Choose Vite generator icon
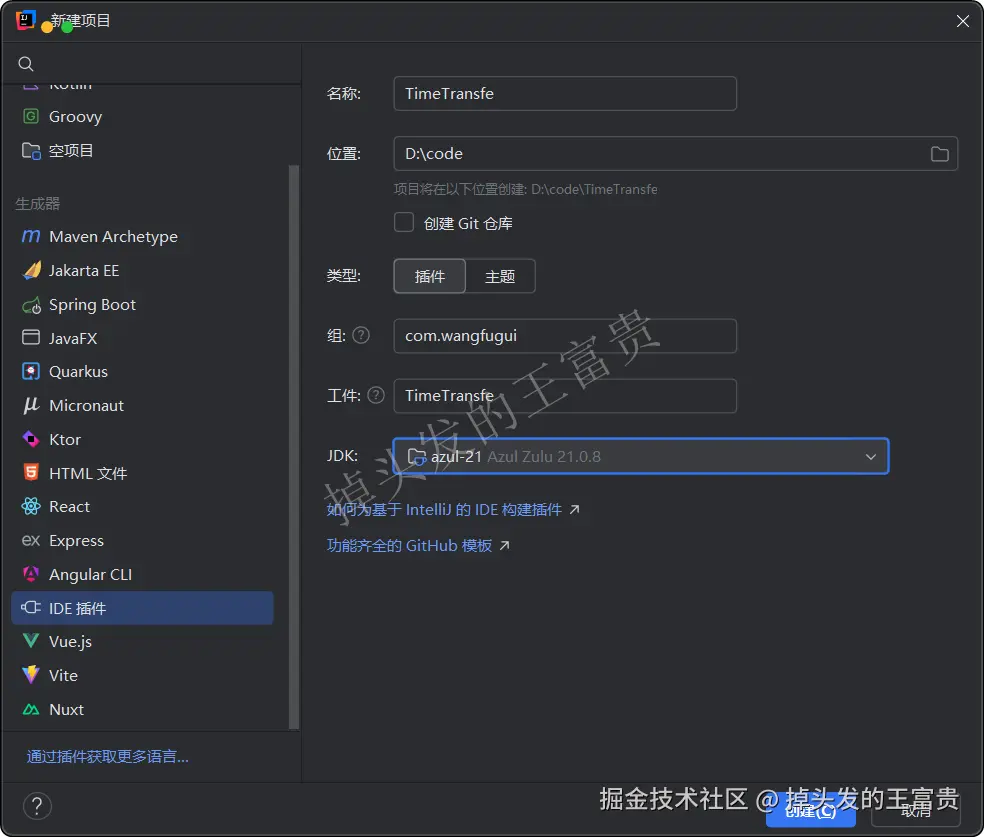This screenshot has height=837, width=984. [31, 675]
